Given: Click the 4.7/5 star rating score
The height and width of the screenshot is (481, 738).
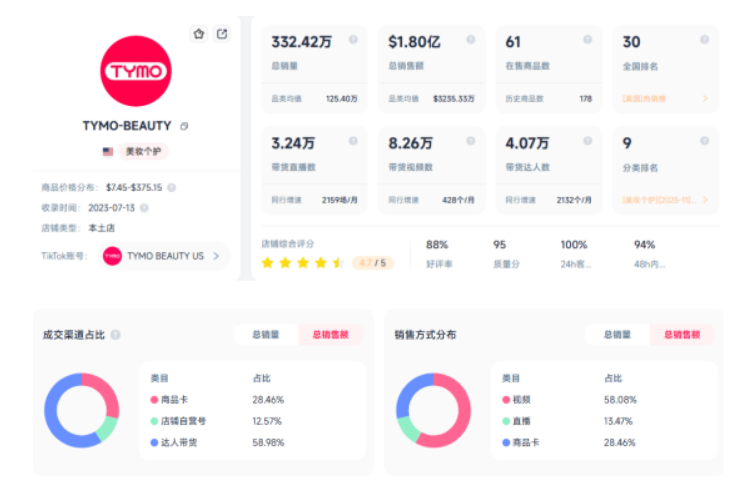Looking at the screenshot, I should 370,263.
